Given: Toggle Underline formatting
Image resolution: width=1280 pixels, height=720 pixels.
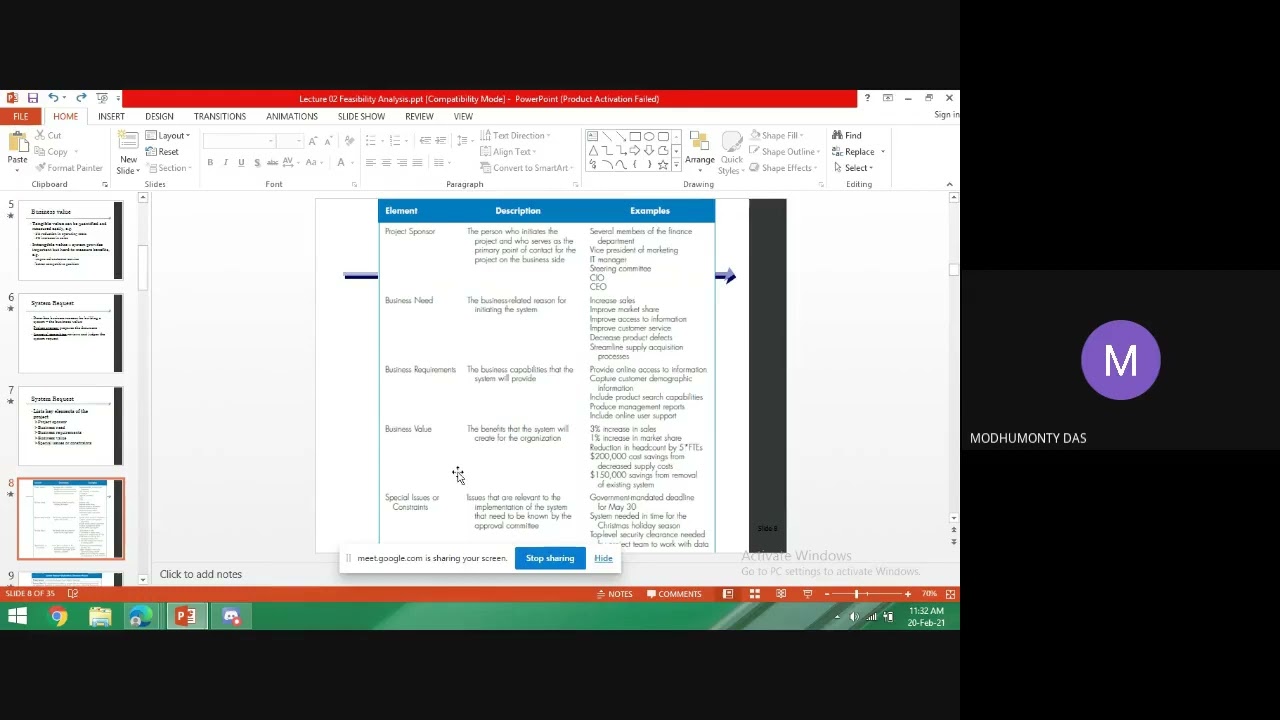Looking at the screenshot, I should click(241, 163).
